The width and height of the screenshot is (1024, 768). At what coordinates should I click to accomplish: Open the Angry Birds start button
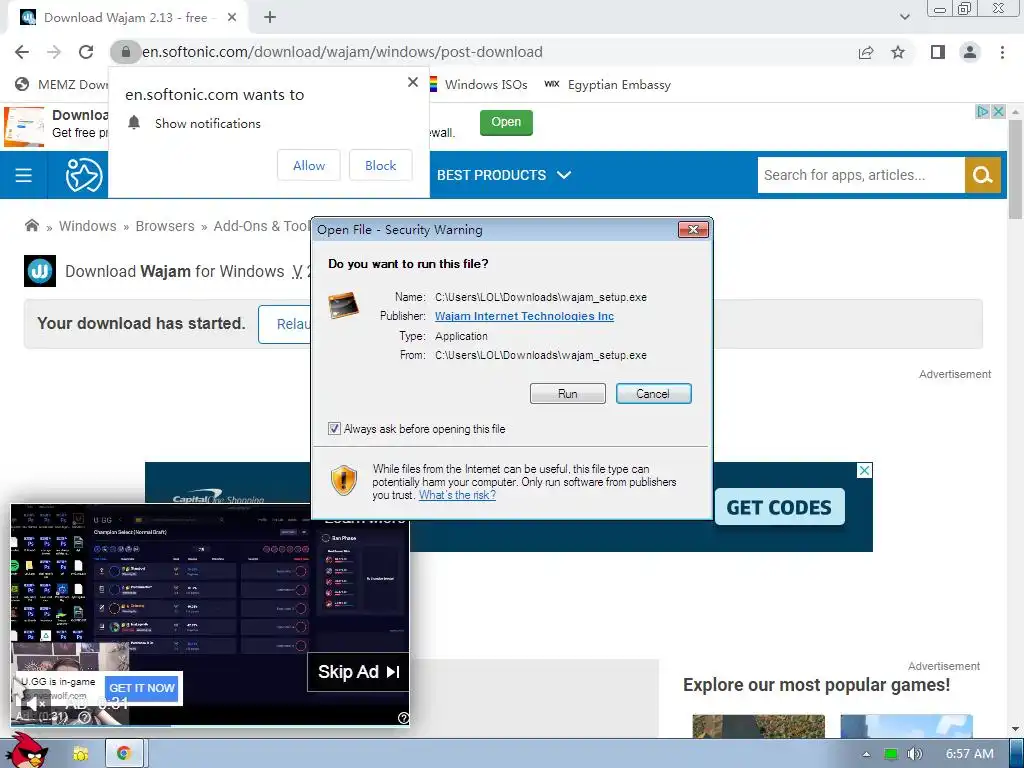pyautogui.click(x=26, y=751)
